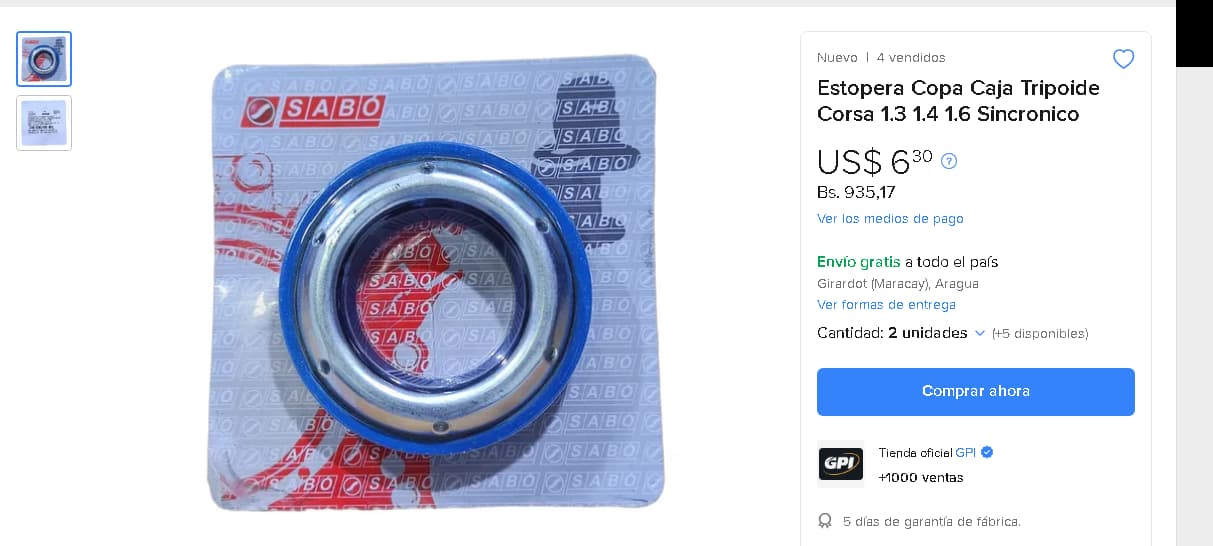Add product to favorites with heart icon
Image resolution: width=1213 pixels, height=546 pixels.
[x=1123, y=59]
